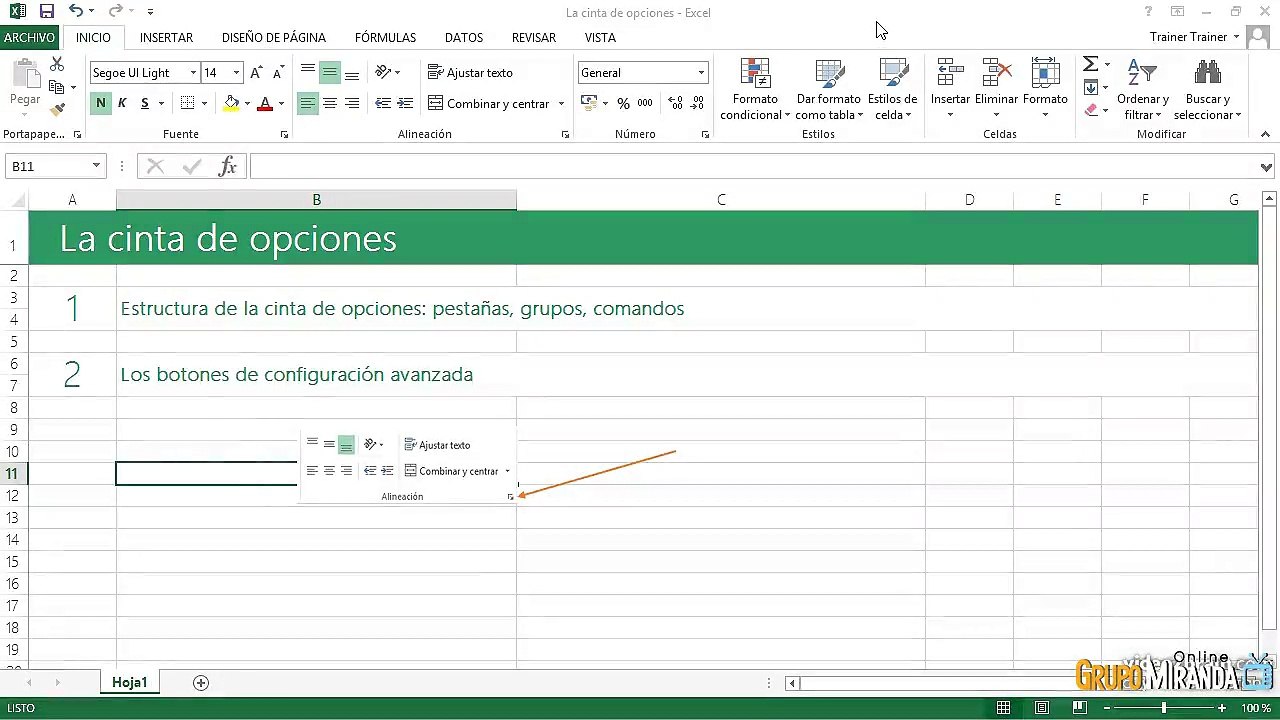The height and width of the screenshot is (720, 1280).
Task: Expand the font color palette arrow
Action: pos(281,103)
